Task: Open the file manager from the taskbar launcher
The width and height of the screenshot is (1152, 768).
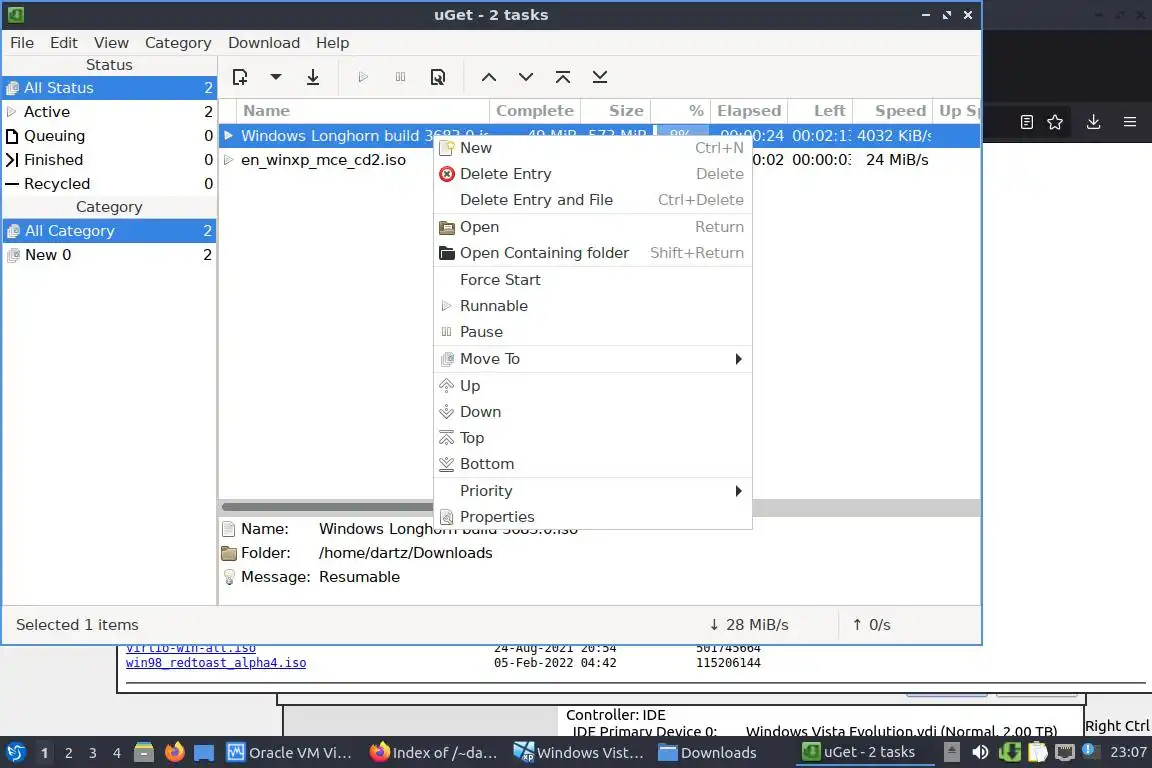Action: [x=144, y=753]
